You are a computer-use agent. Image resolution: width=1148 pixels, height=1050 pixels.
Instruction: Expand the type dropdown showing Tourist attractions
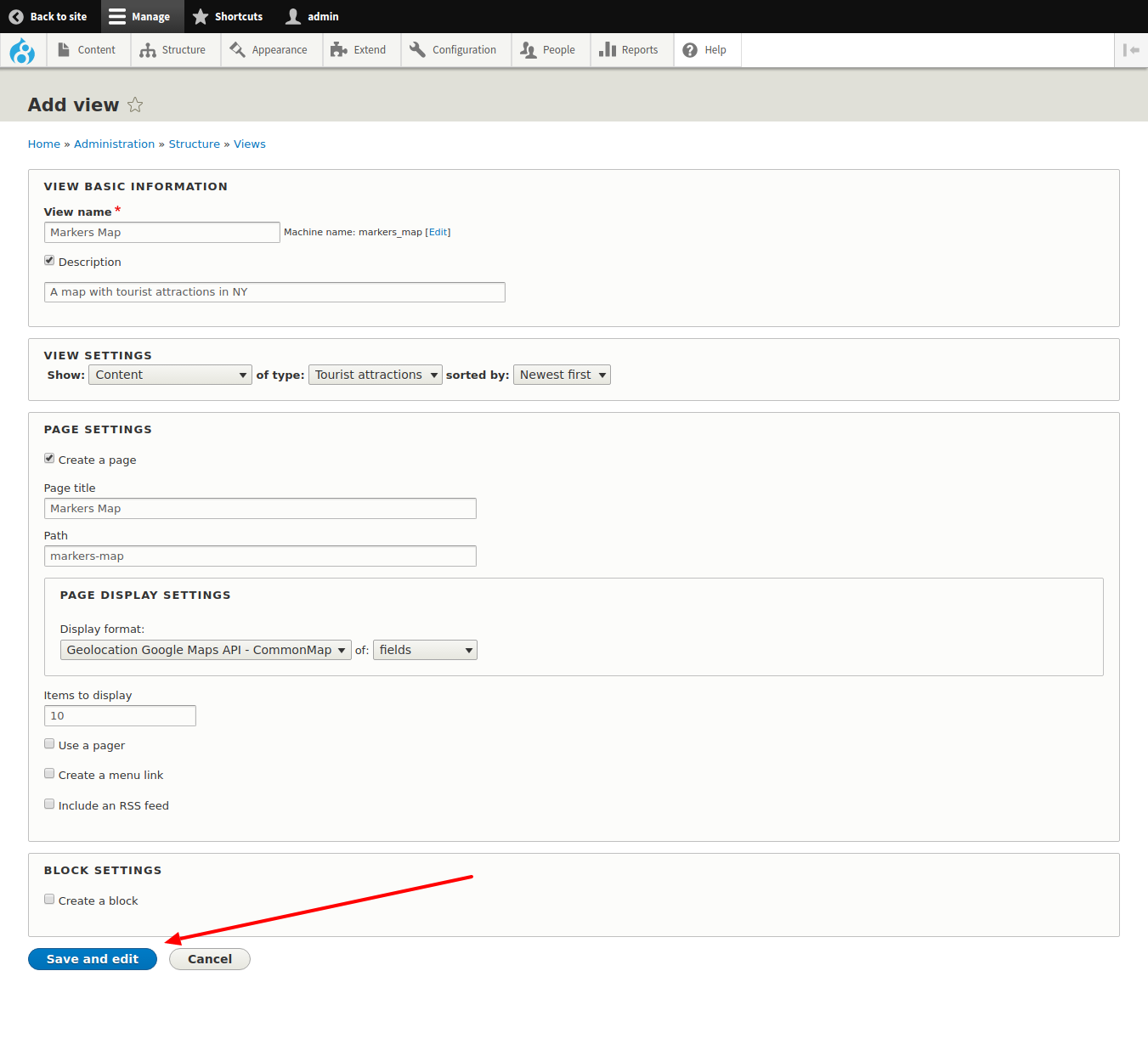[375, 375]
